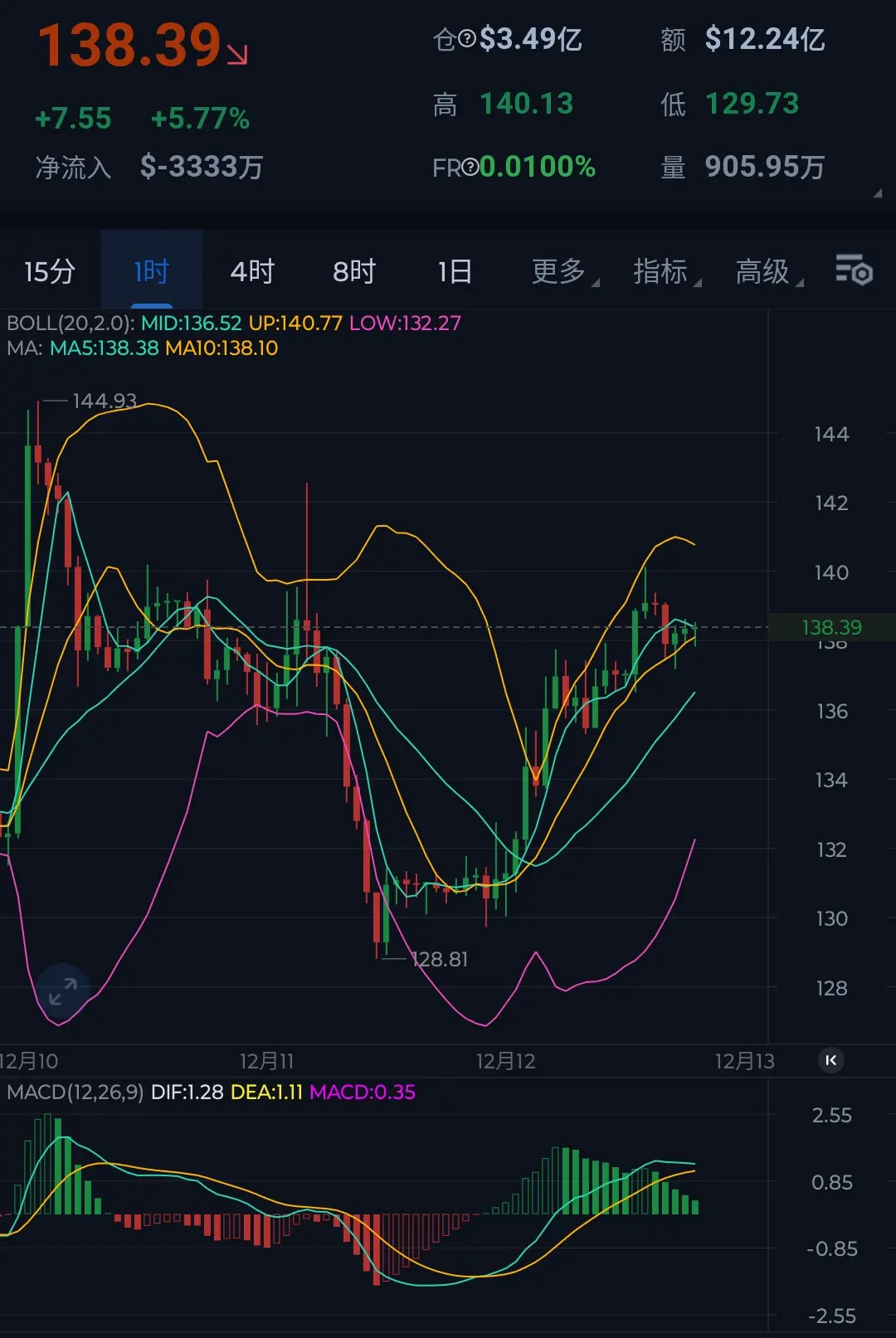Tap the 128 price axis label
The height and width of the screenshot is (1338, 896).
tap(831, 988)
